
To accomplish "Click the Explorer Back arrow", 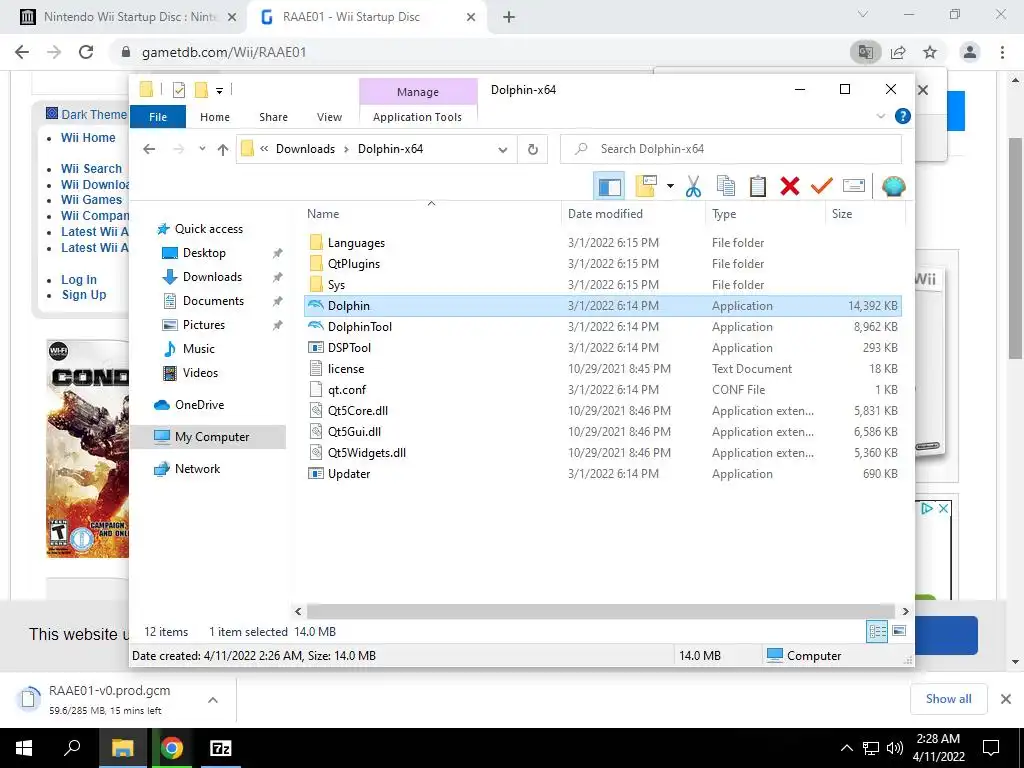I will [149, 150].
